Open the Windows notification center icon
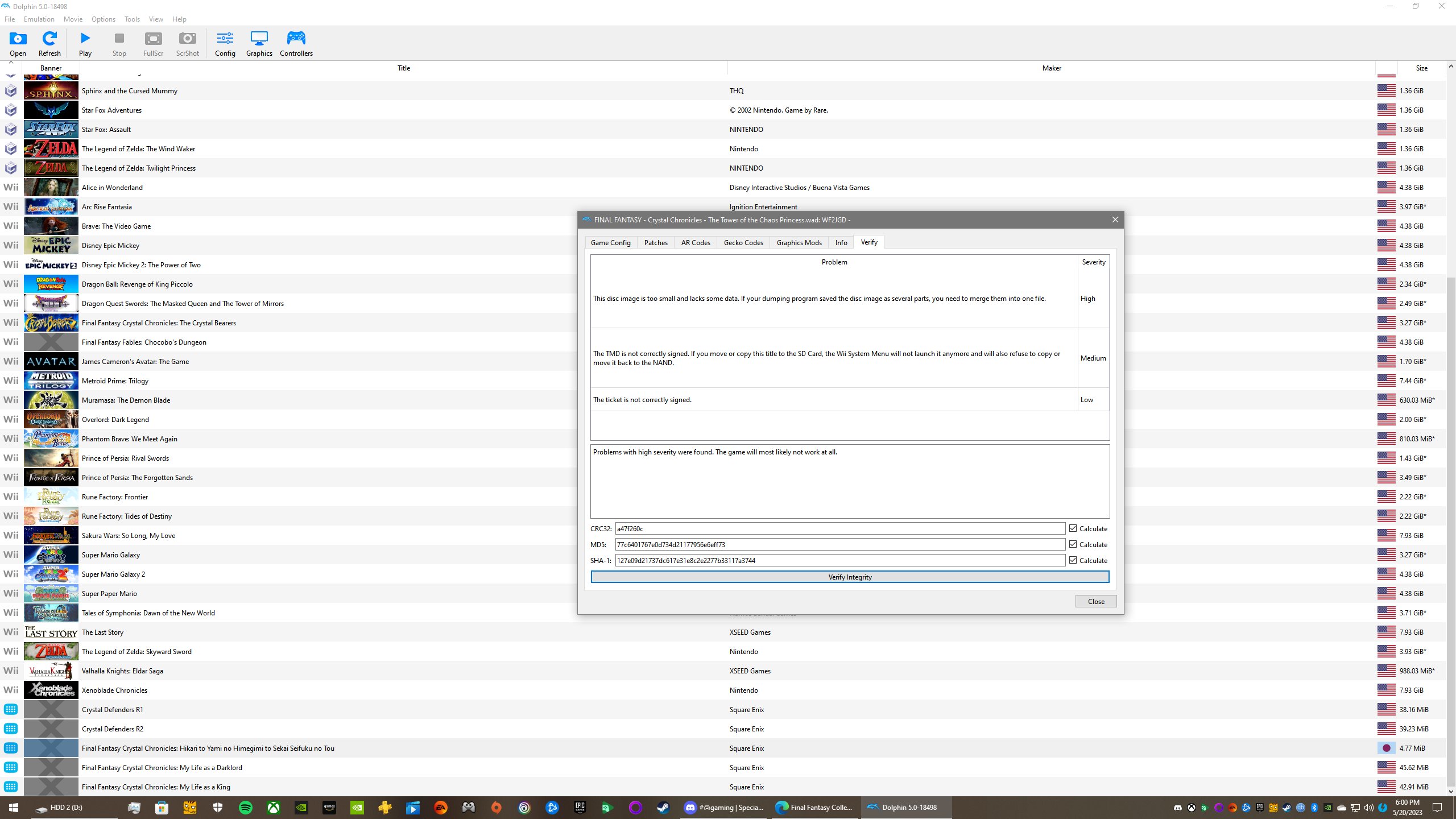This screenshot has height=819, width=1456. coord(1437,808)
